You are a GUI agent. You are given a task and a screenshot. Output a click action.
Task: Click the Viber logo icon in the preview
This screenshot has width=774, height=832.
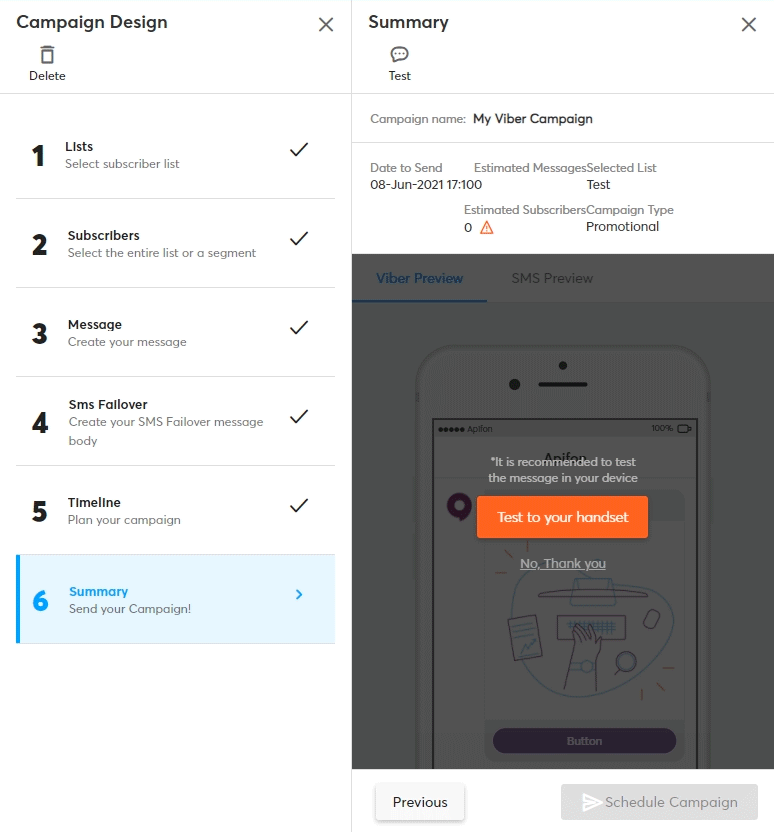[x=459, y=506]
